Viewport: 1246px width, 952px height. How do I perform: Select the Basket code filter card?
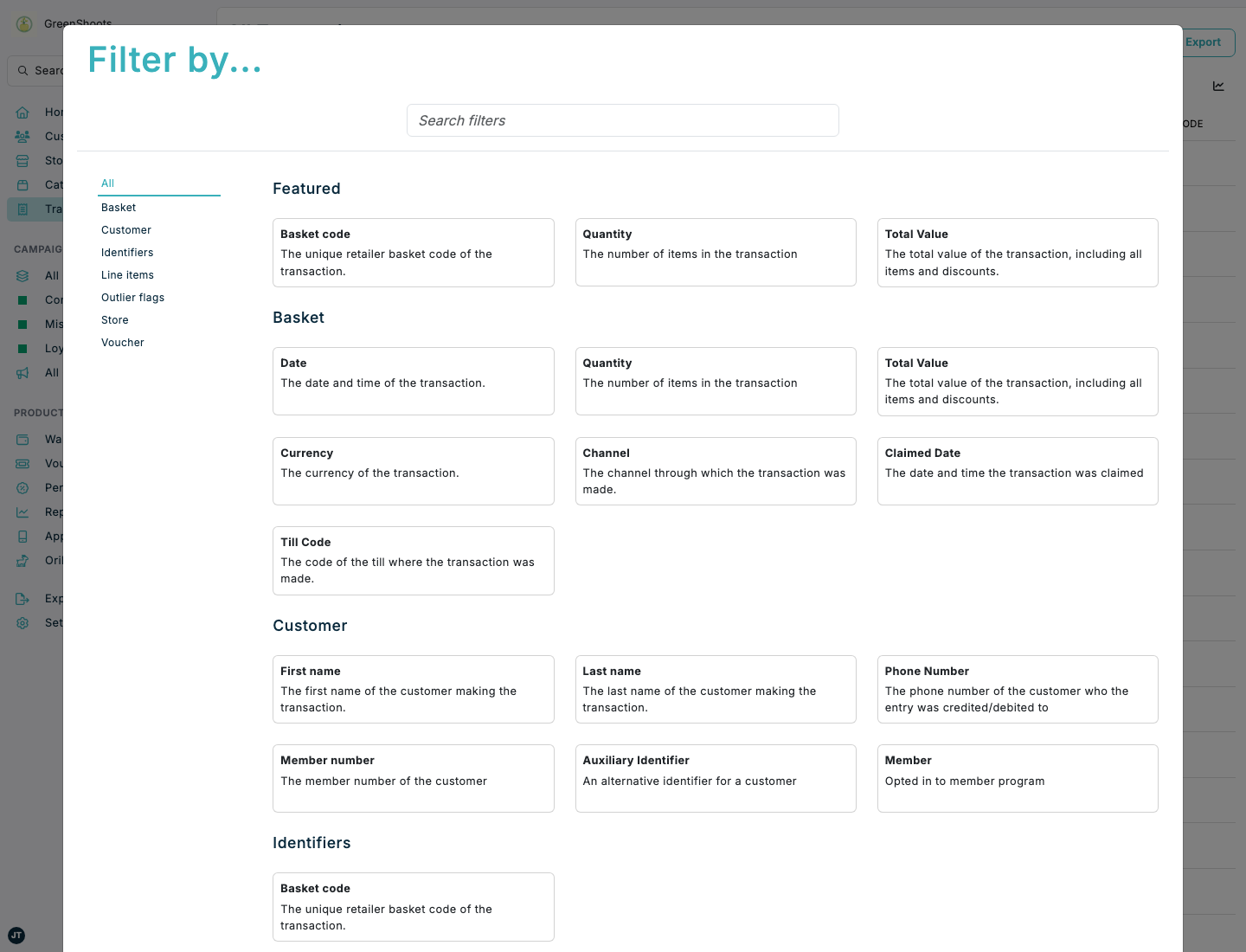pyautogui.click(x=413, y=252)
